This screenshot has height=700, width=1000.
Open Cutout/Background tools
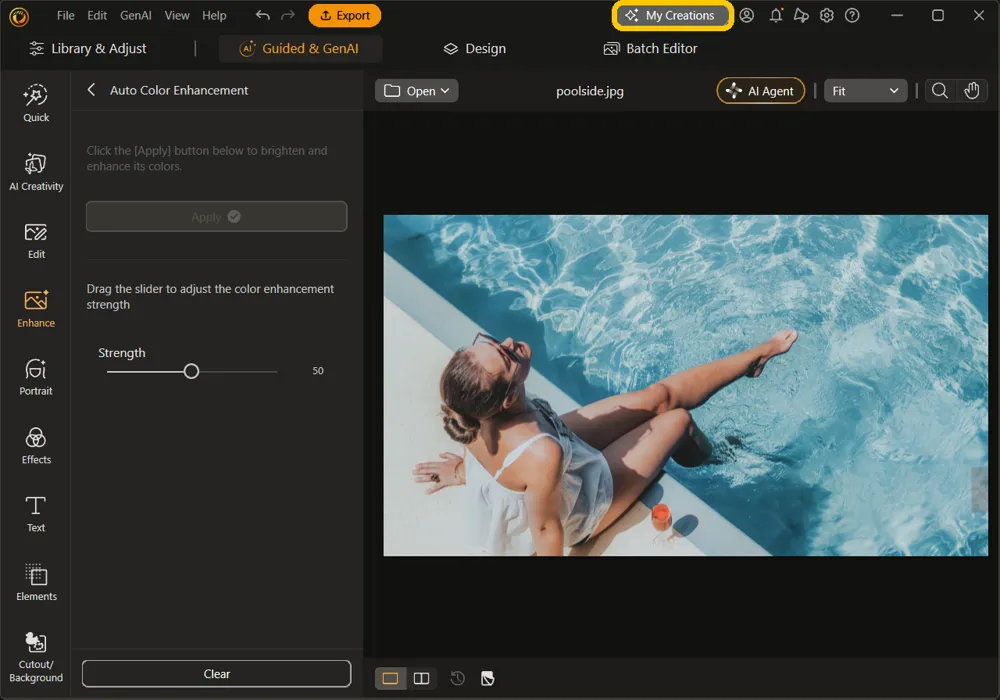coord(36,657)
